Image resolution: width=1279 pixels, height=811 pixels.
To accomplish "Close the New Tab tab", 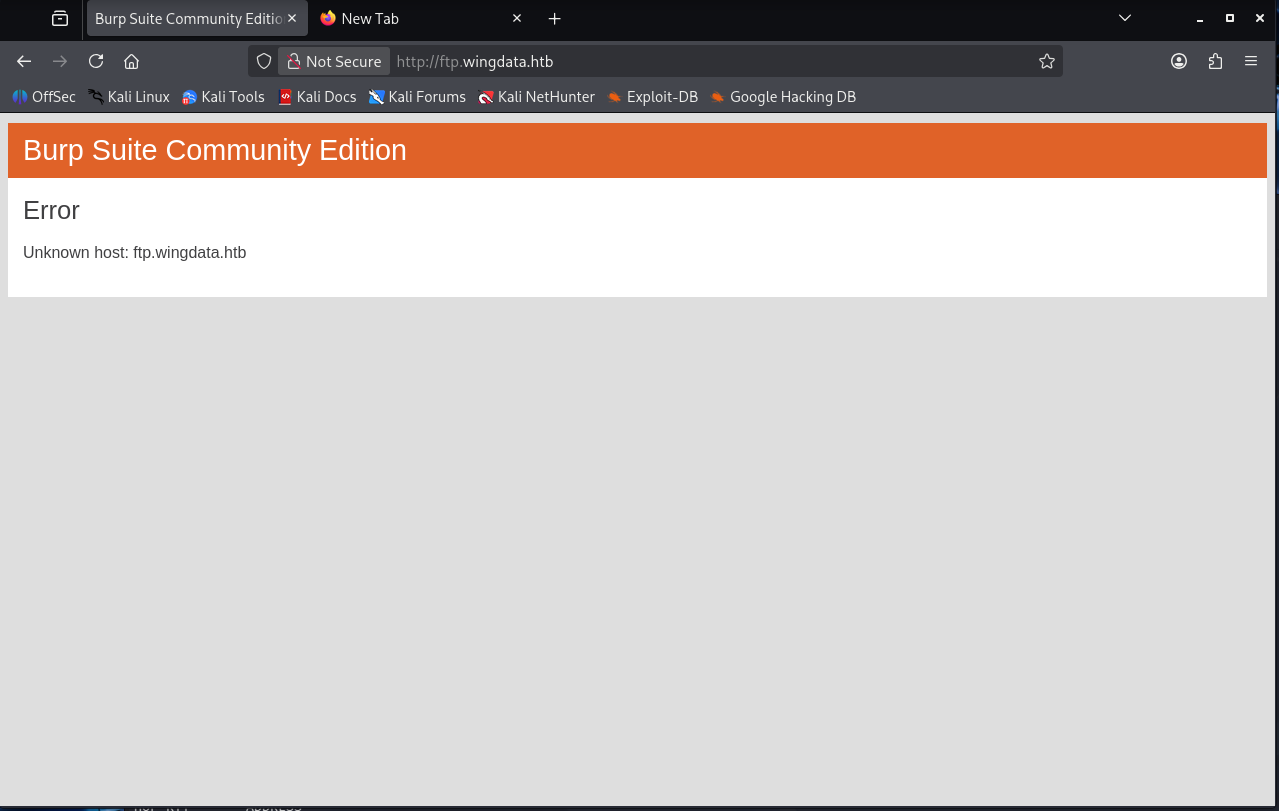I will click(x=517, y=18).
